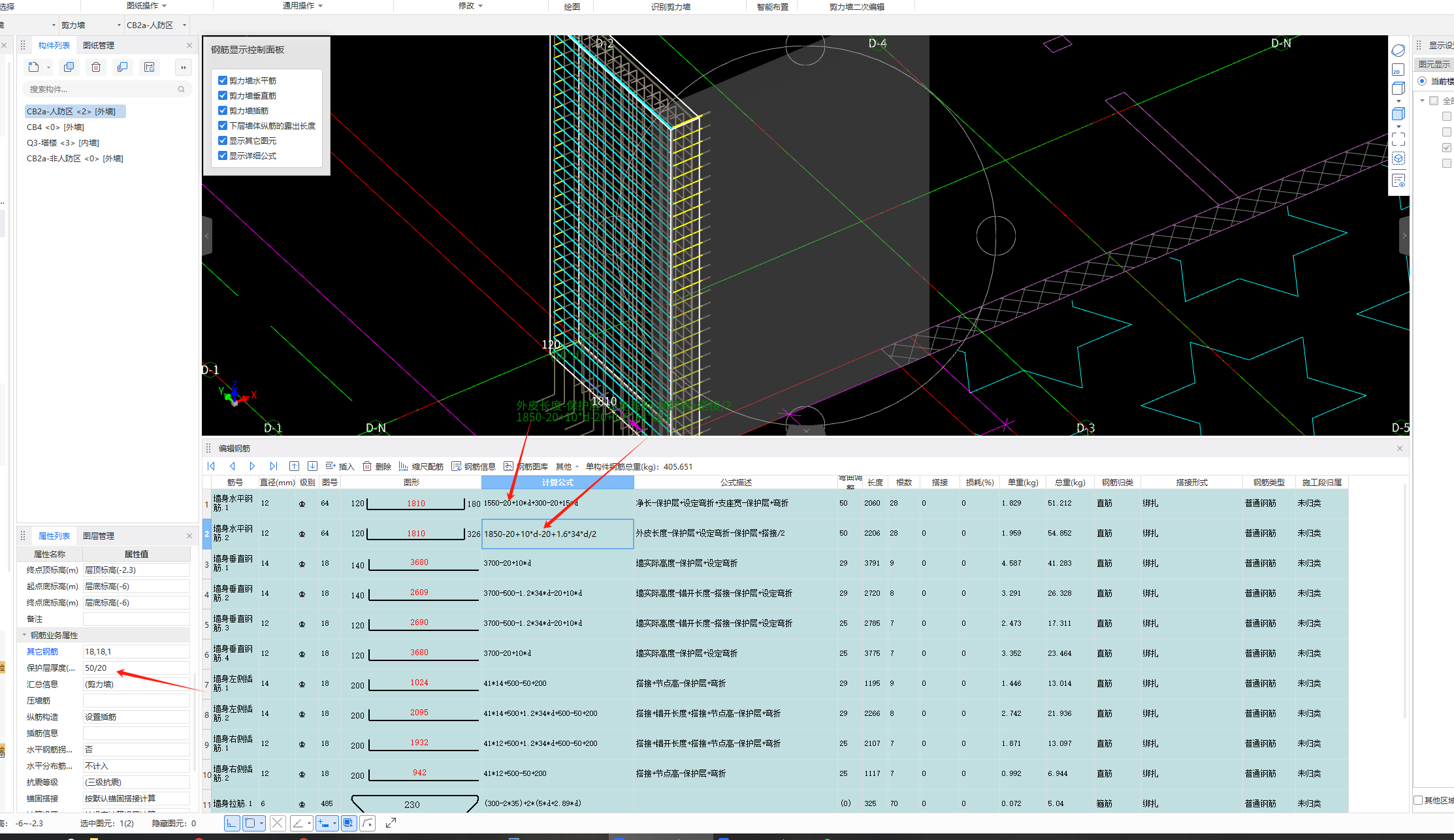Switch to 属性列表 tab
Screen dimensions: 1454x840
[54, 536]
